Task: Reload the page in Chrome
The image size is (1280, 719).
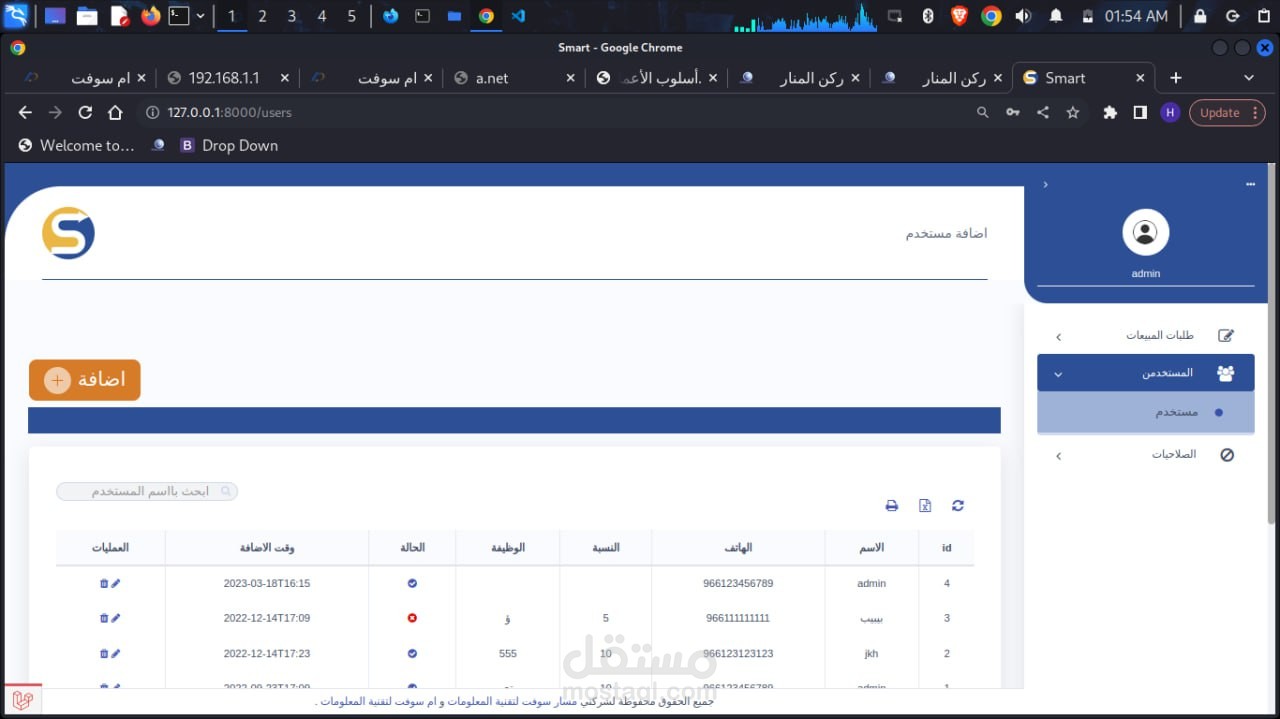Action: tap(85, 113)
